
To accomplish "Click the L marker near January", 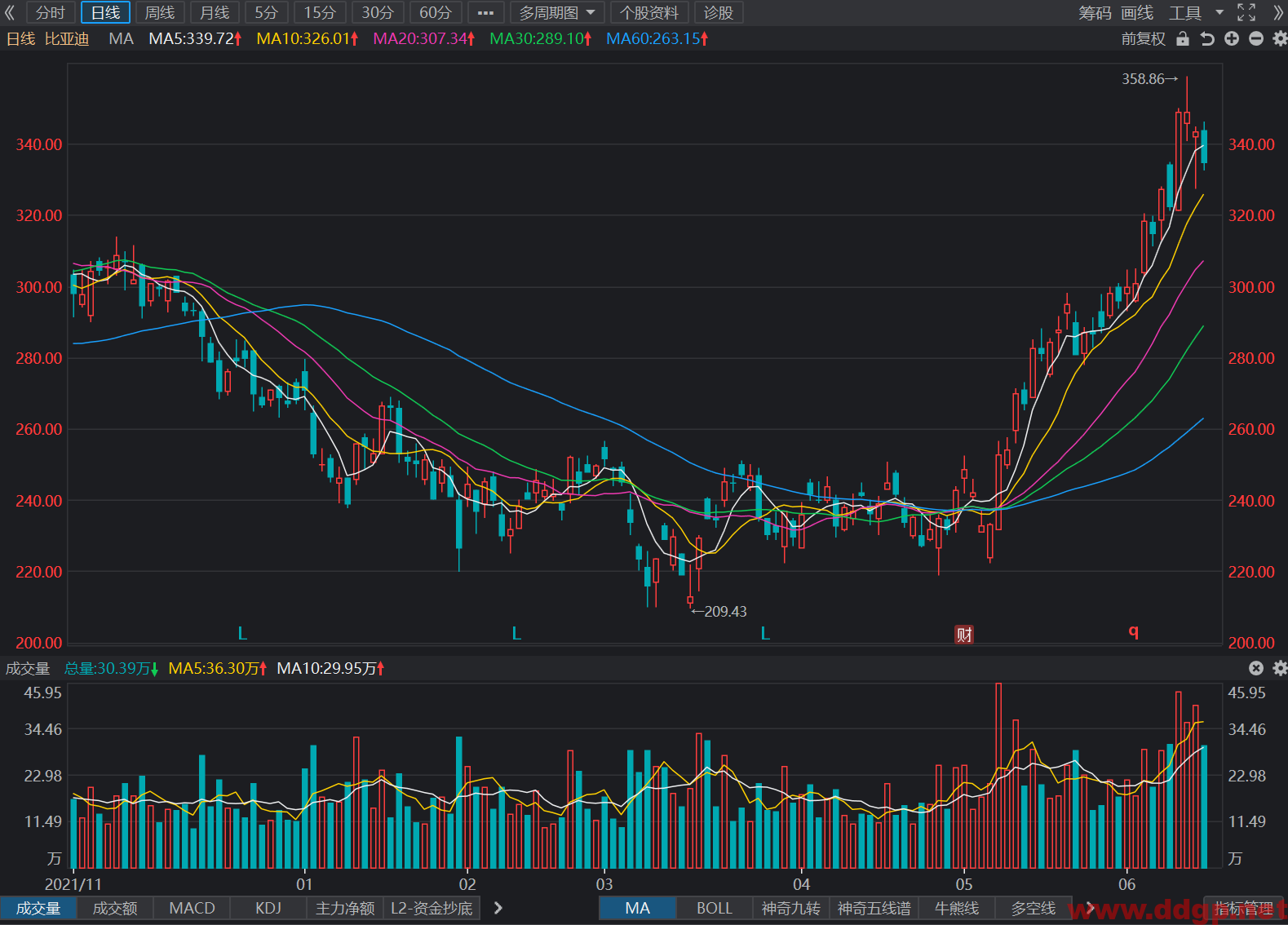I will pyautogui.click(x=242, y=633).
